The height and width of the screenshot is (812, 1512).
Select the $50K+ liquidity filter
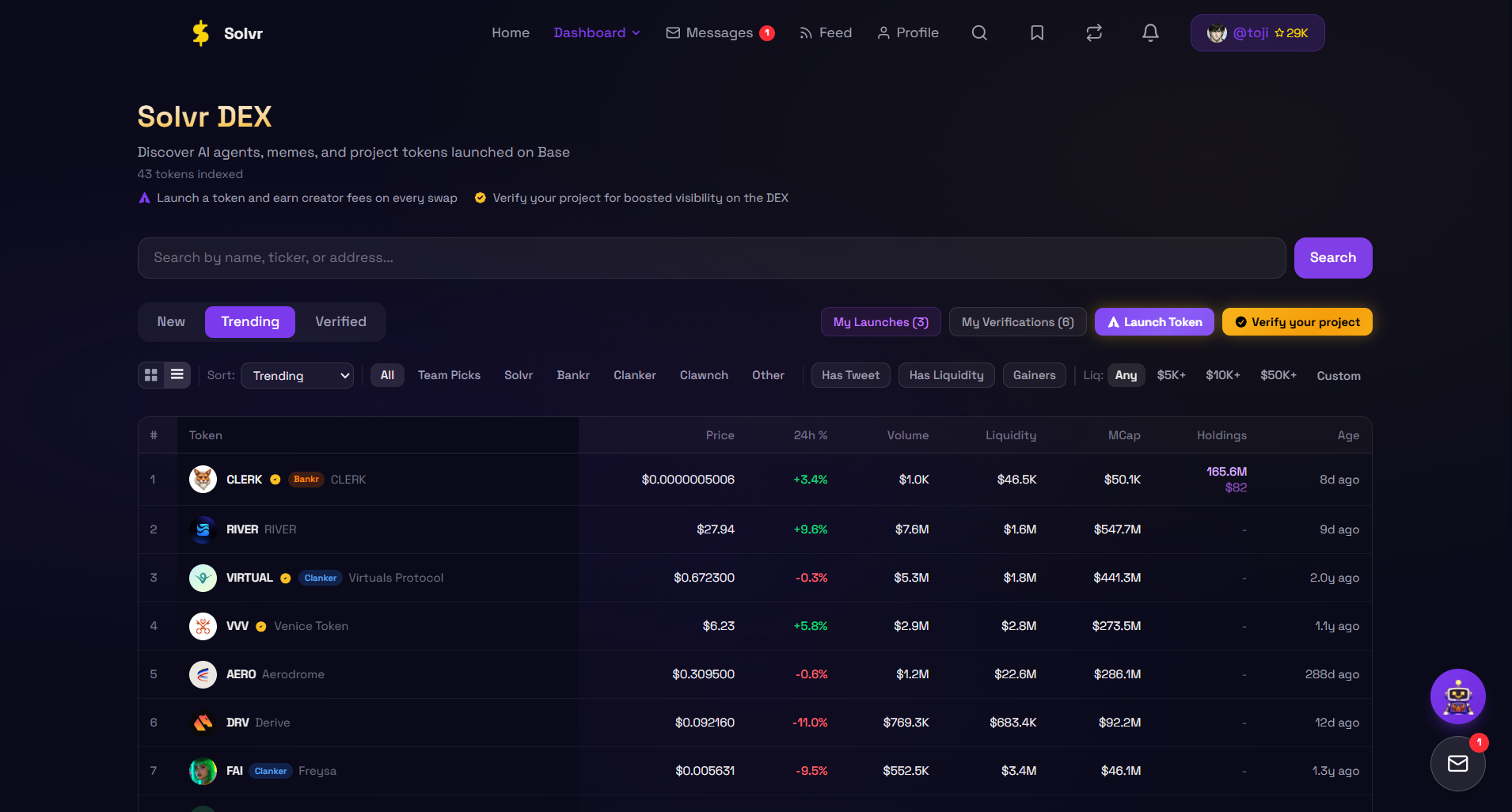[x=1278, y=375]
